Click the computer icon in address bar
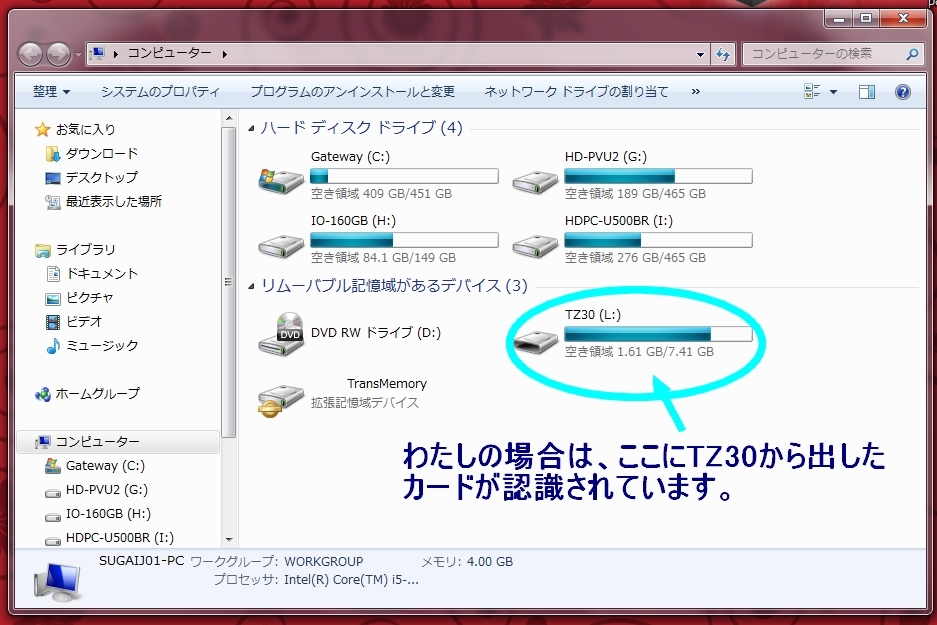The image size is (937, 625). (97, 54)
